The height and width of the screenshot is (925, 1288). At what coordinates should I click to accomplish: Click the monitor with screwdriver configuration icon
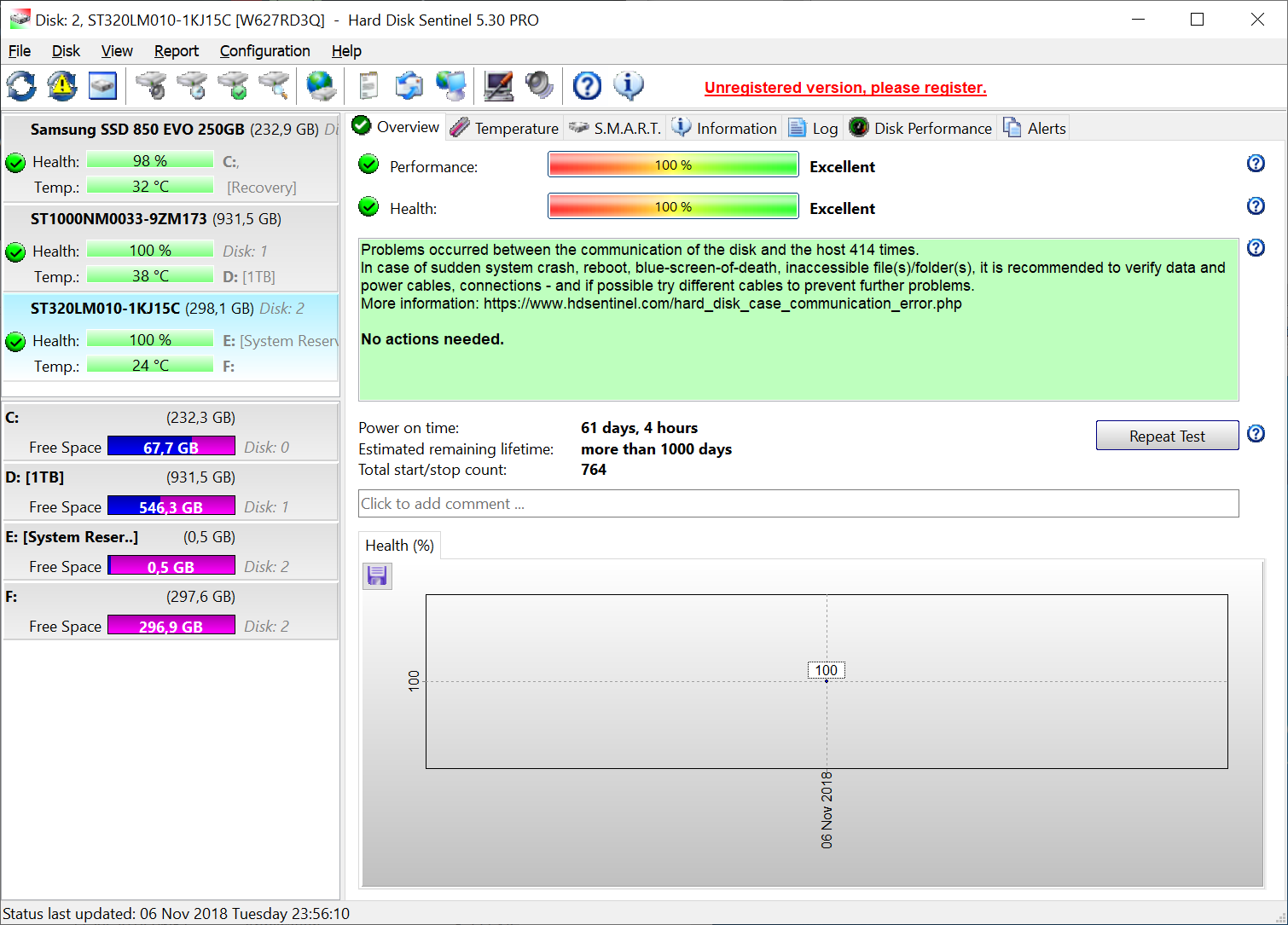499,85
